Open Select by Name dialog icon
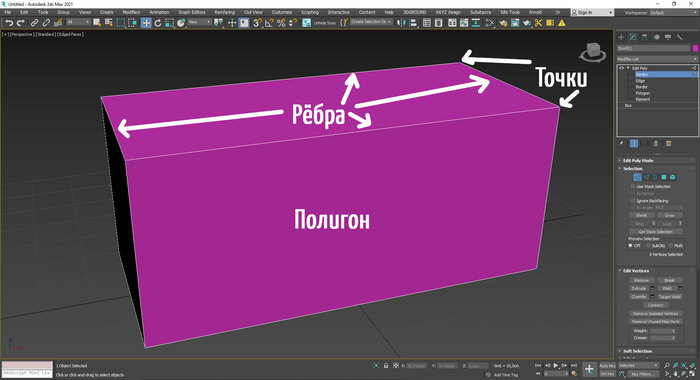700x380 pixels. [x=108, y=23]
